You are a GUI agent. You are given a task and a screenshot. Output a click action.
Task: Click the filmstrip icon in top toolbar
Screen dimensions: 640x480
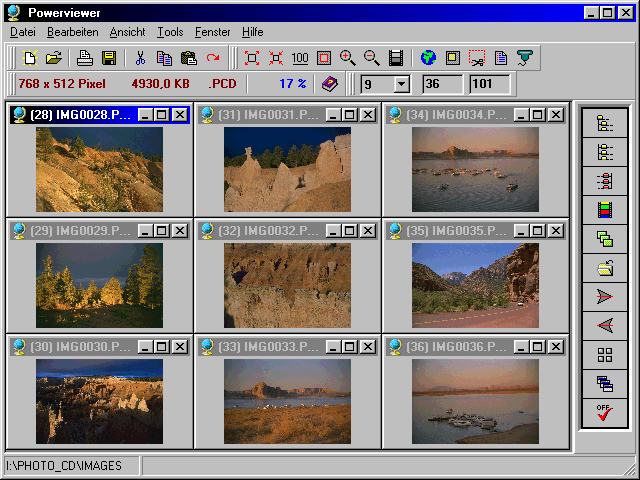(x=396, y=59)
